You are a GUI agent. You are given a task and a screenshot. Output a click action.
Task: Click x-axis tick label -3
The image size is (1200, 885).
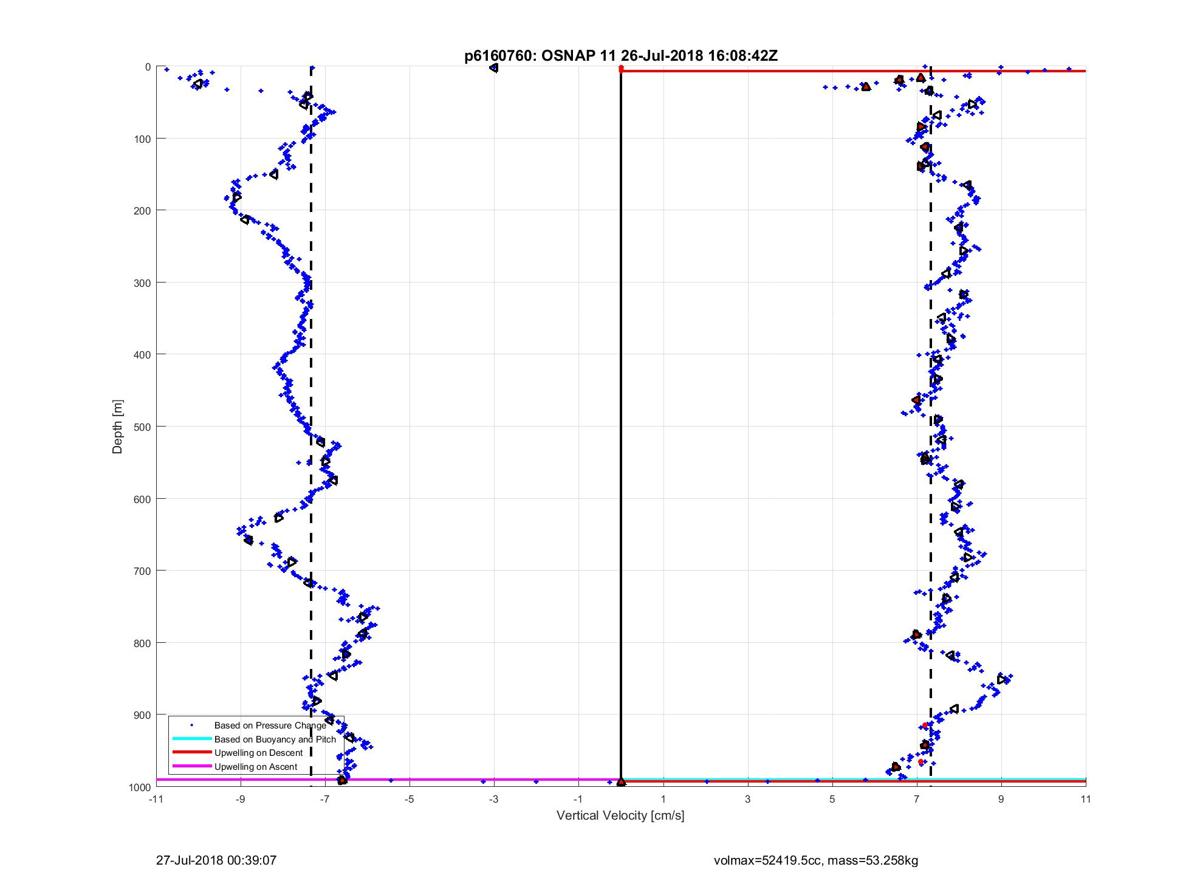point(493,799)
